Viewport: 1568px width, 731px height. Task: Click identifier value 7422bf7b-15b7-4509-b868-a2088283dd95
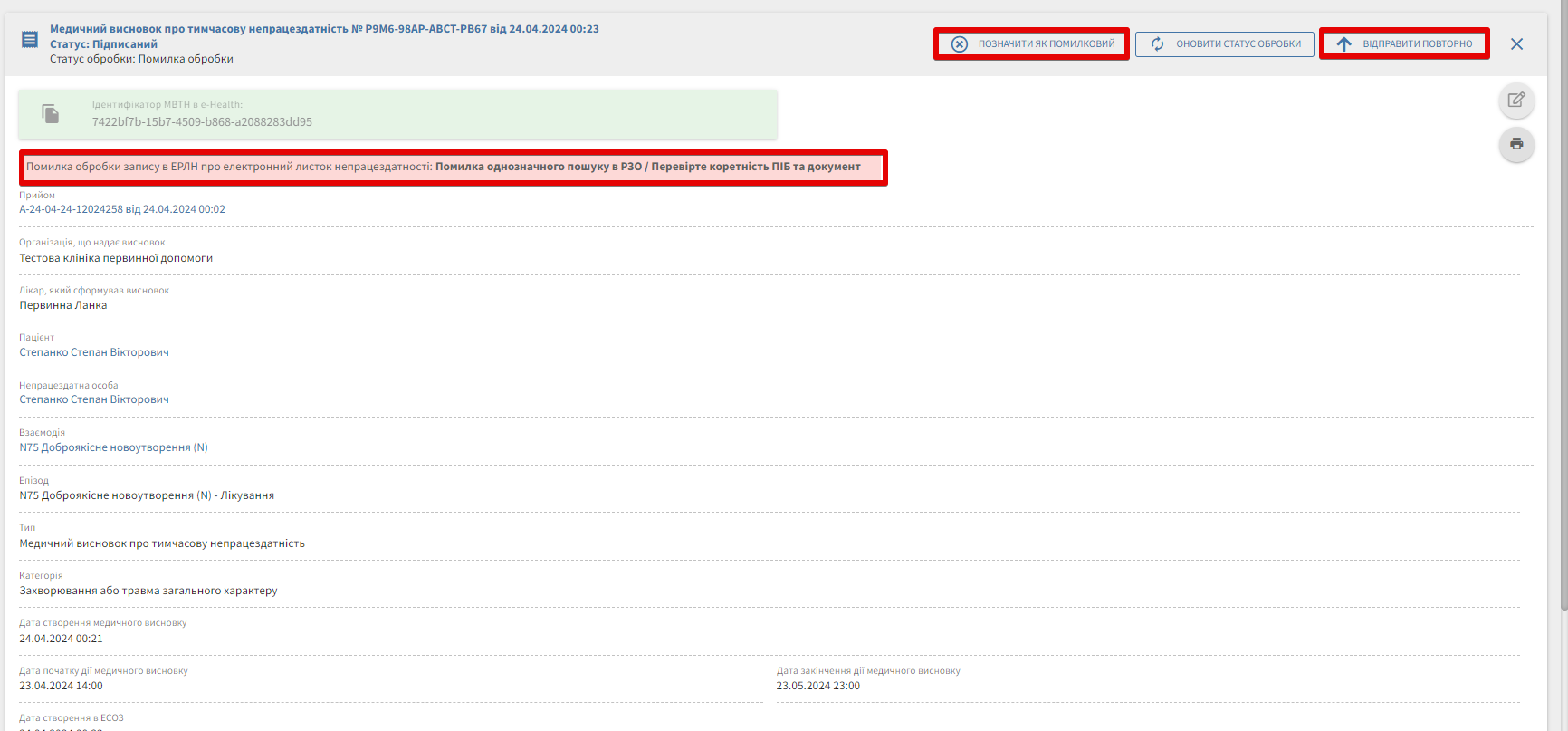pos(202,122)
